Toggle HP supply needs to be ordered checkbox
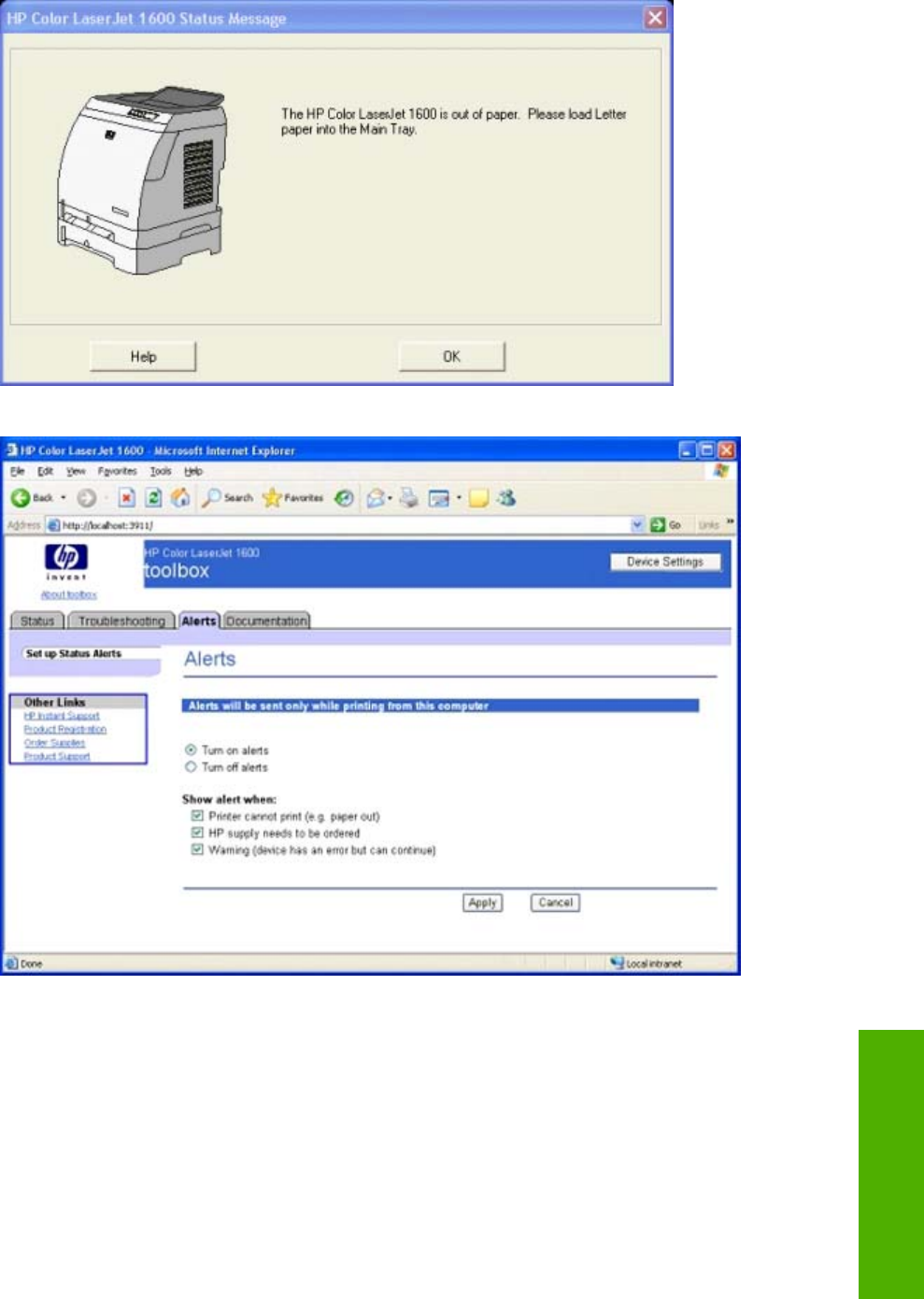Image resolution: width=924 pixels, height=1299 pixels. tap(197, 833)
